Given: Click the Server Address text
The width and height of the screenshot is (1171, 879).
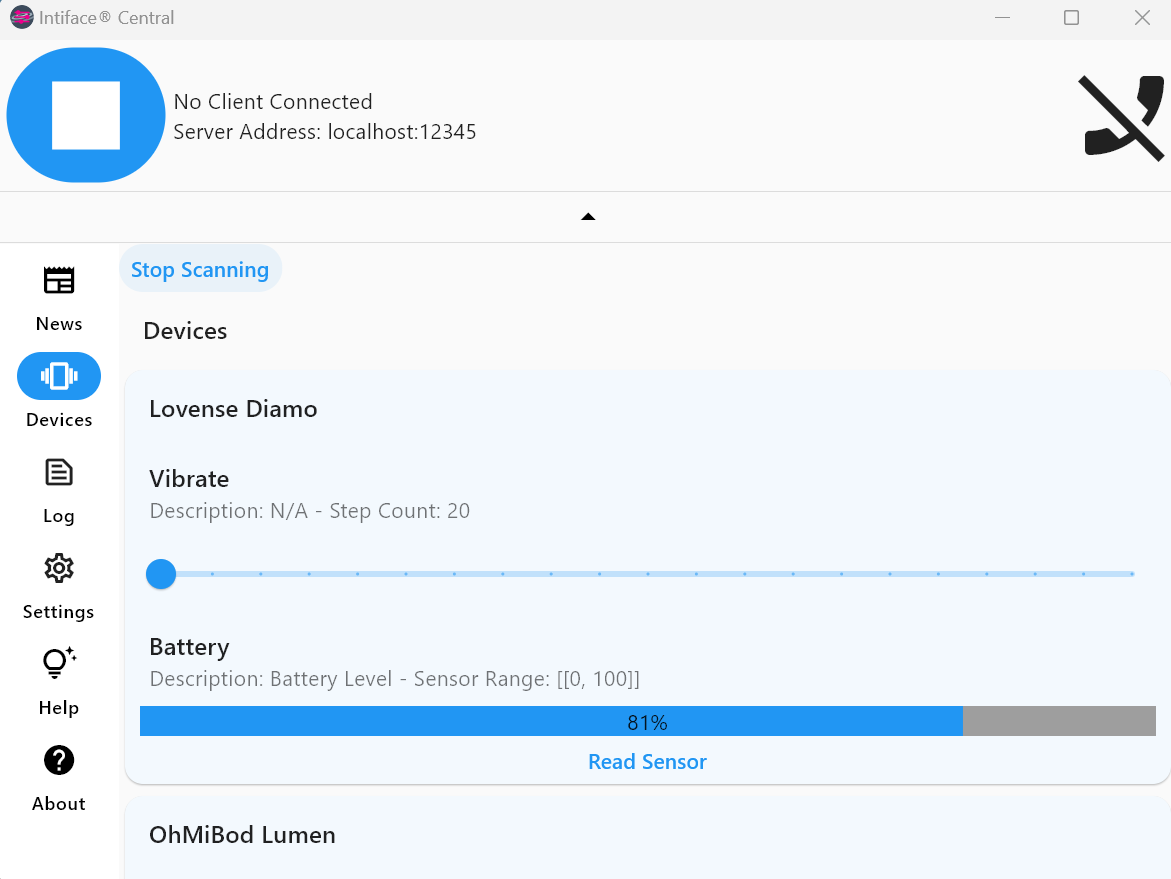Looking at the screenshot, I should [x=325, y=132].
